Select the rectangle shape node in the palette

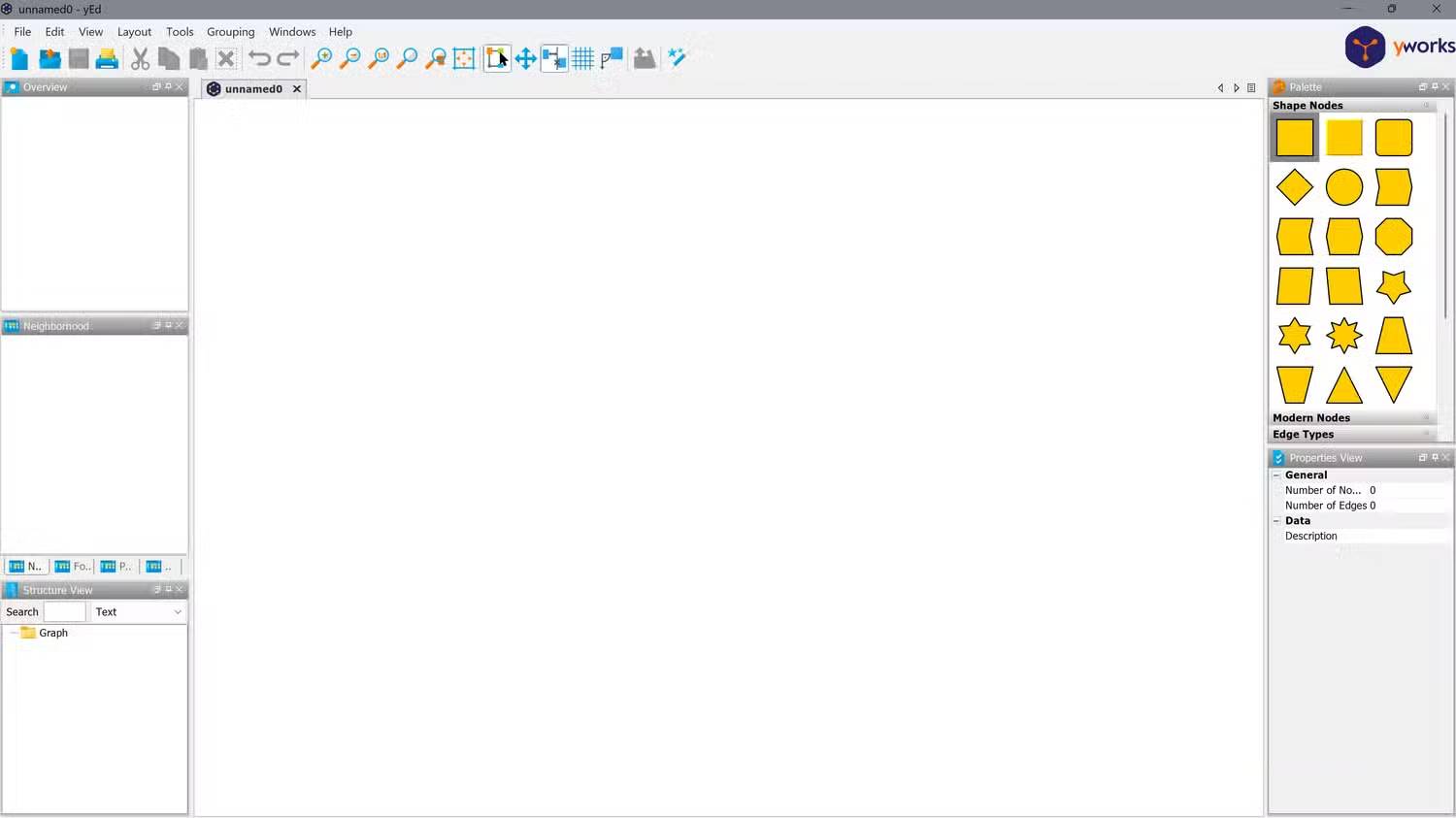(1295, 138)
